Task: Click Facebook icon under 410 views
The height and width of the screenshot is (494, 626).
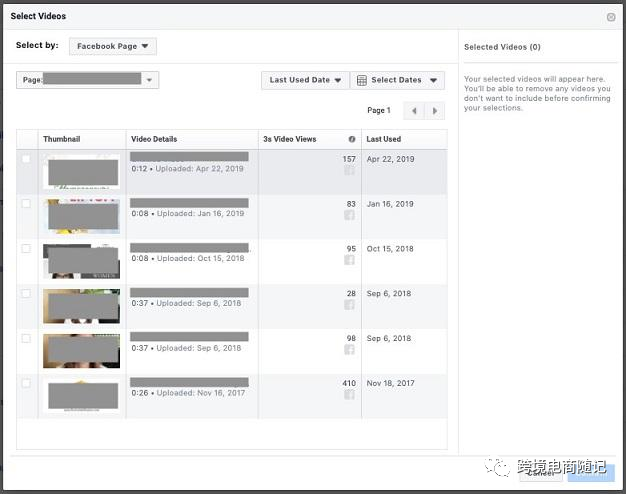Action: click(349, 395)
